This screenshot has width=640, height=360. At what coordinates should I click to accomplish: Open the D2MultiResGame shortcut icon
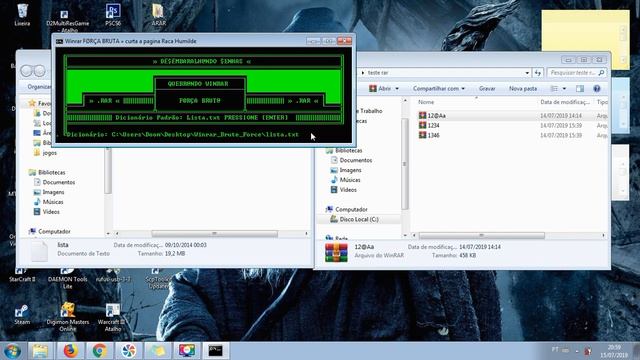[x=67, y=21]
